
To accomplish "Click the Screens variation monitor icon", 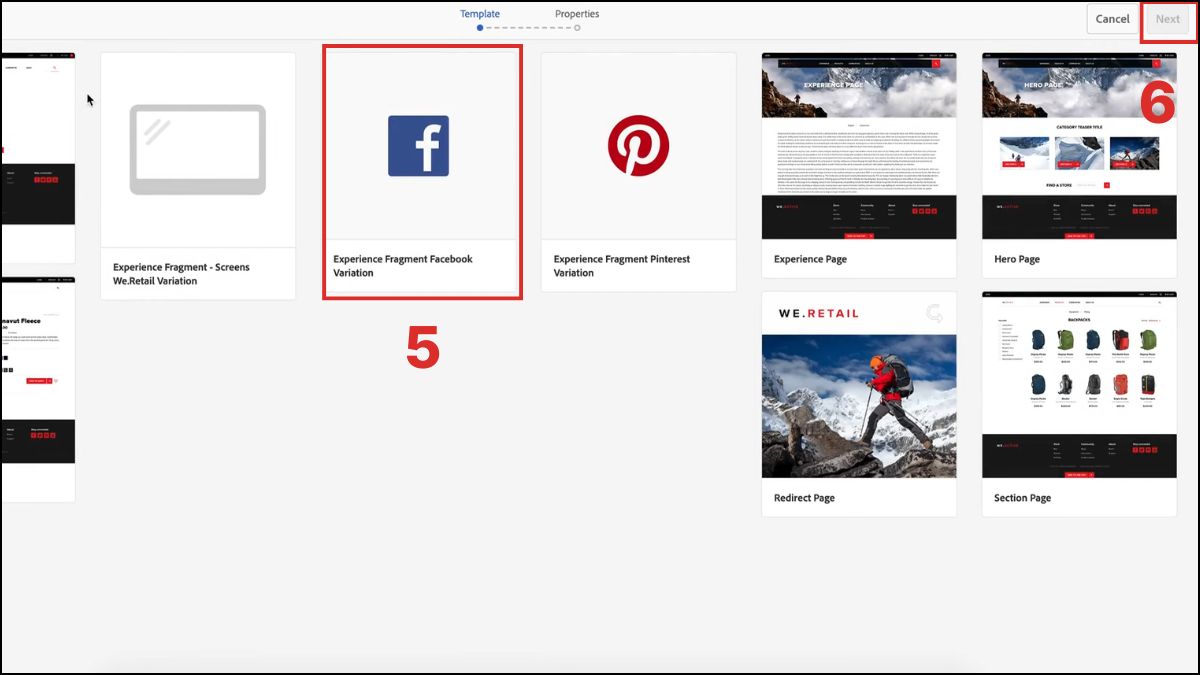I will coord(198,149).
